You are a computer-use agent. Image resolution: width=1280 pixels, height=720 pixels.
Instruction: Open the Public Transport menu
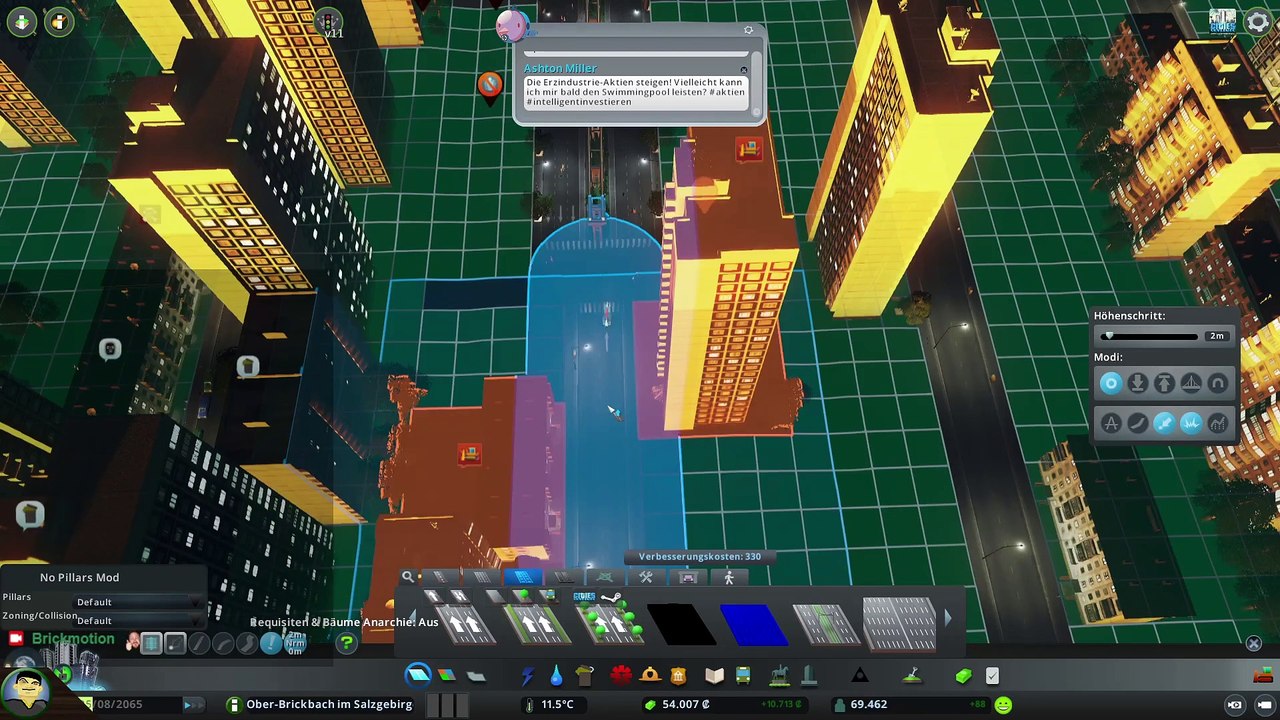point(743,676)
